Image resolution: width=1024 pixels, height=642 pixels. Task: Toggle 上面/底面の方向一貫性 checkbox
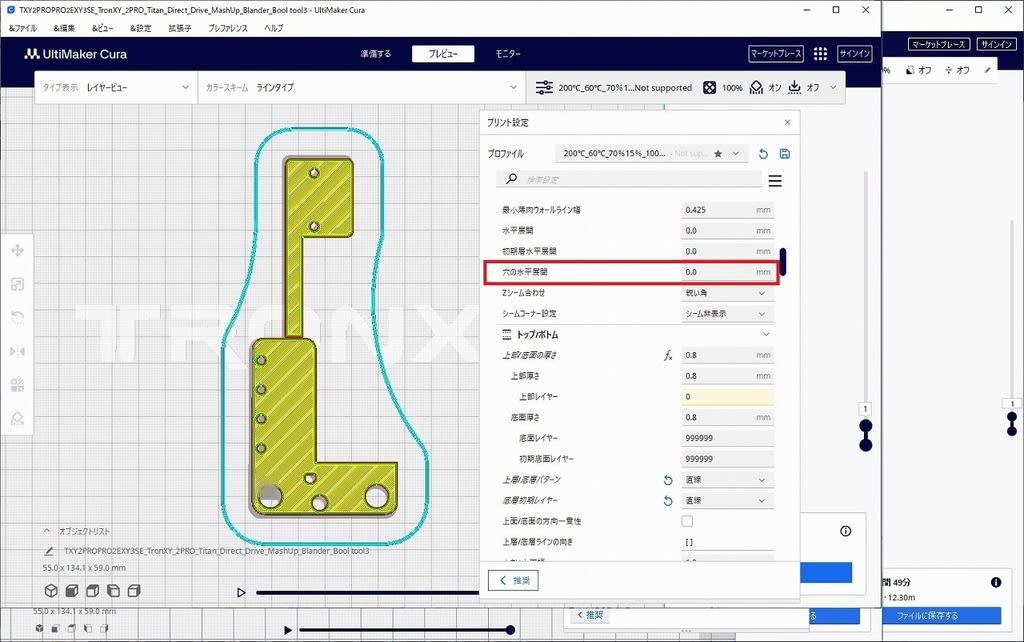687,521
